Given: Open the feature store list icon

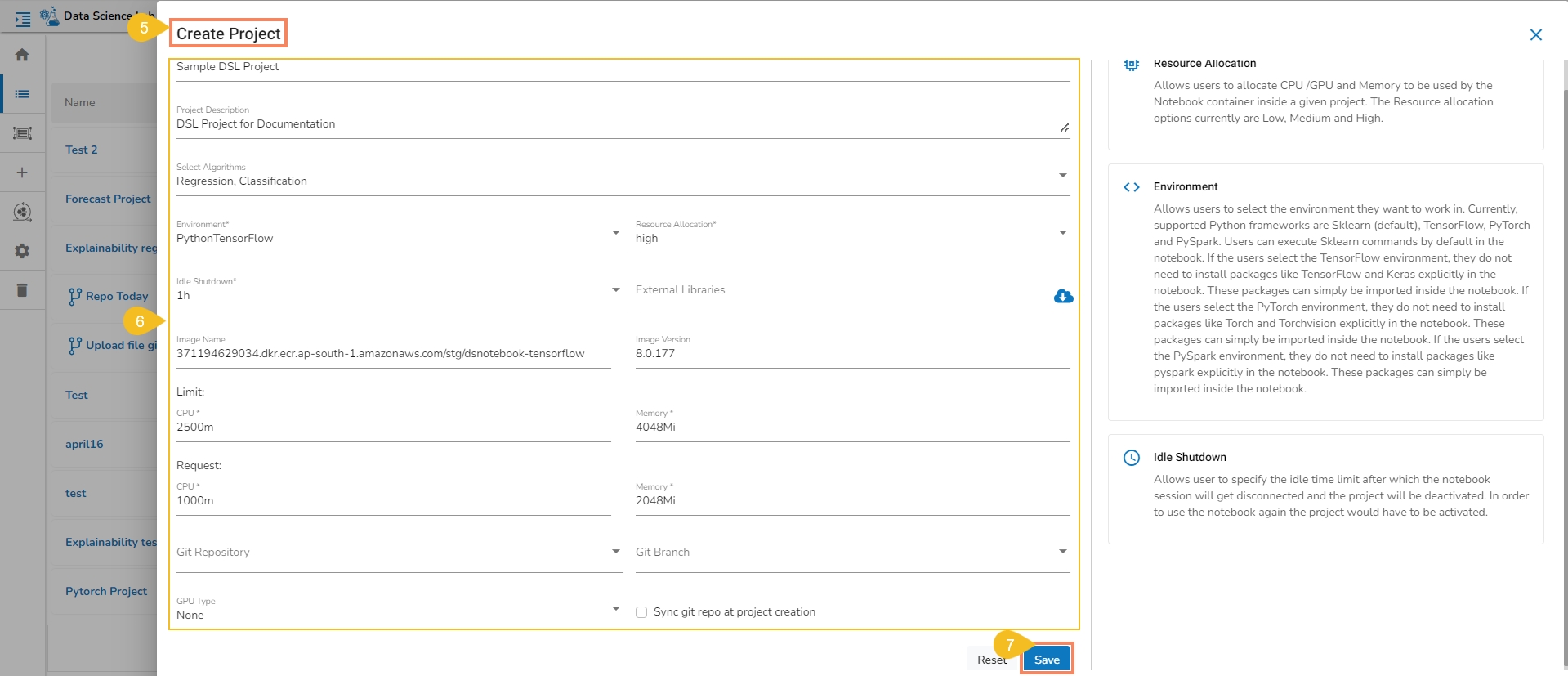Looking at the screenshot, I should pyautogui.click(x=22, y=133).
